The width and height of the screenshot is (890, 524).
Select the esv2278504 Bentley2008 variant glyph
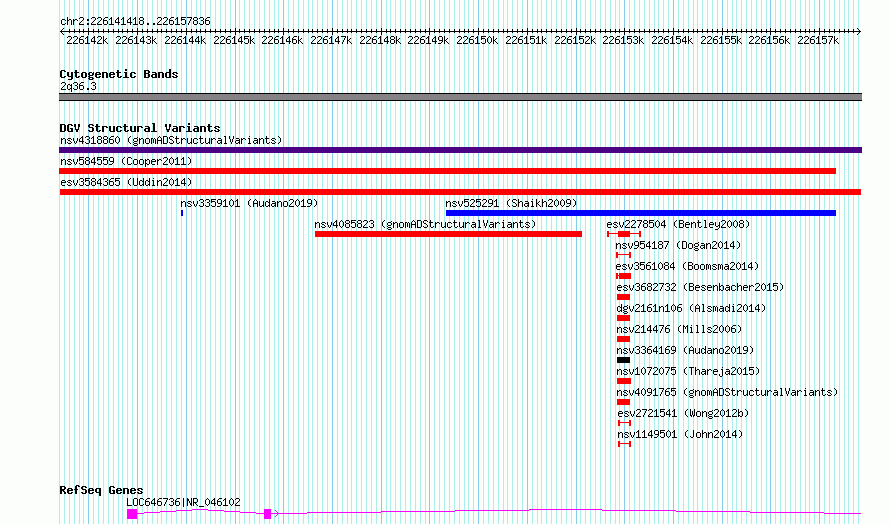point(624,234)
